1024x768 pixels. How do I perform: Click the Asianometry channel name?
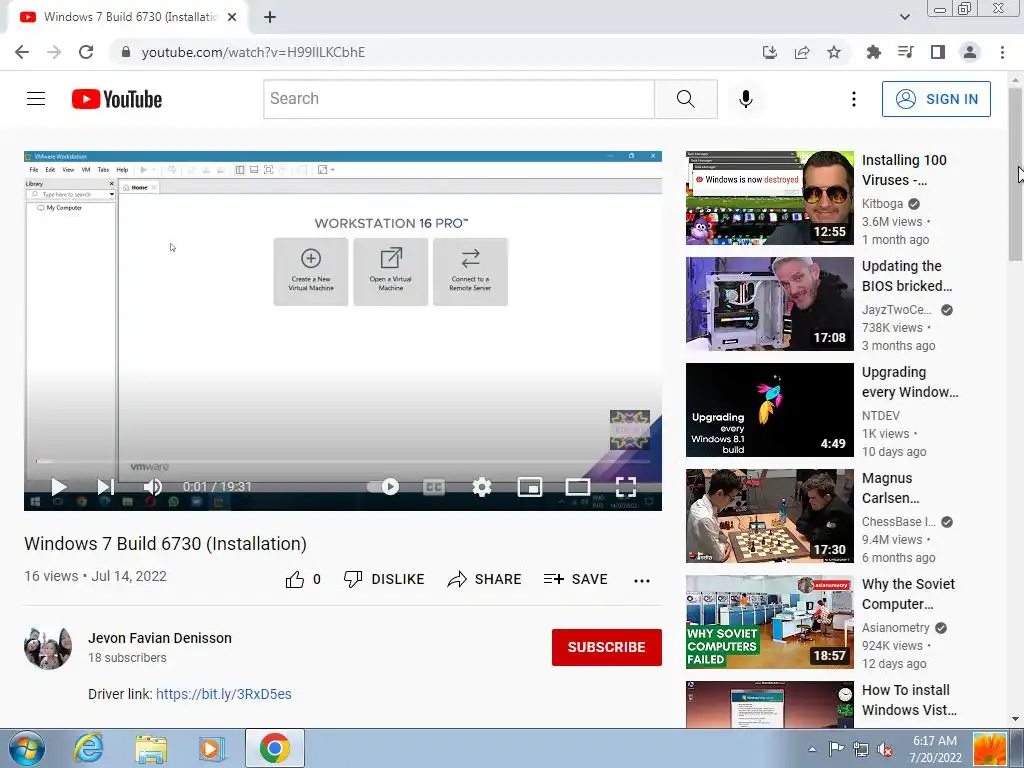[896, 628]
